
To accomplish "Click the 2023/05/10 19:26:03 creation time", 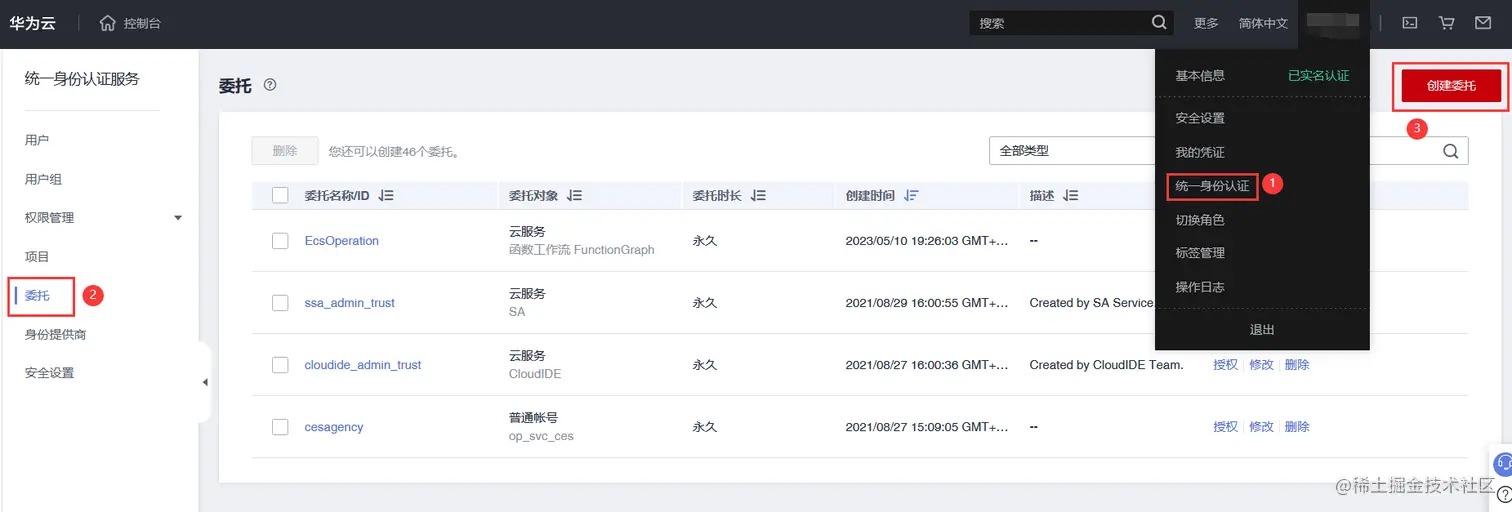I will coord(927,241).
